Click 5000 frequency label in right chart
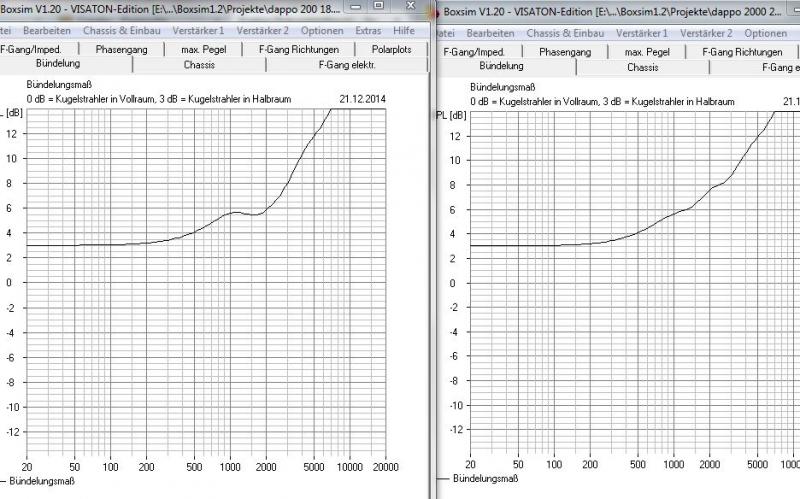 coord(757,464)
